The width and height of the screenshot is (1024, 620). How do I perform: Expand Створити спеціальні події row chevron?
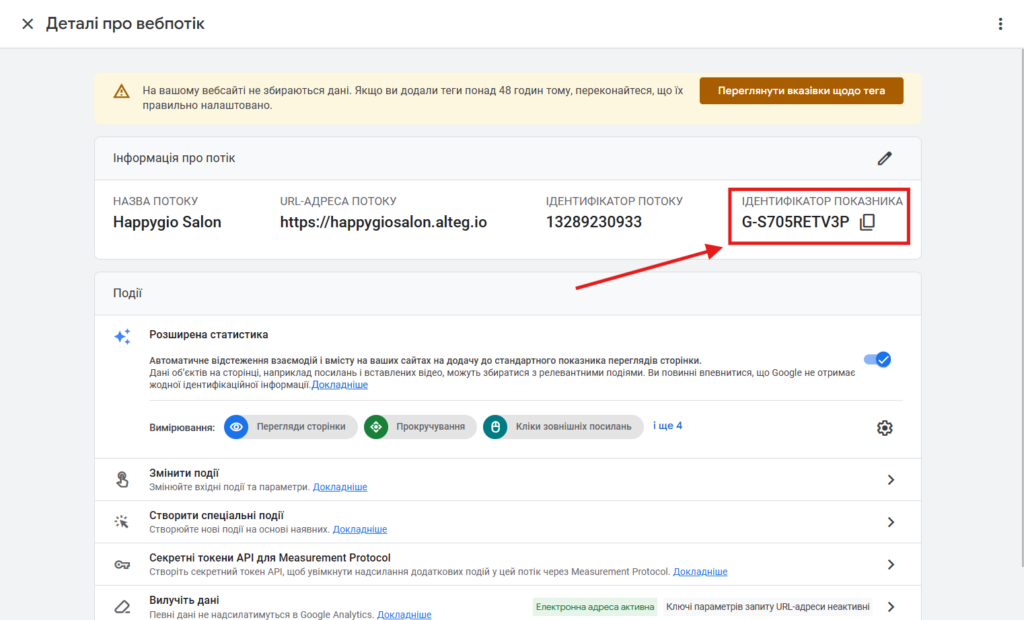click(x=890, y=522)
